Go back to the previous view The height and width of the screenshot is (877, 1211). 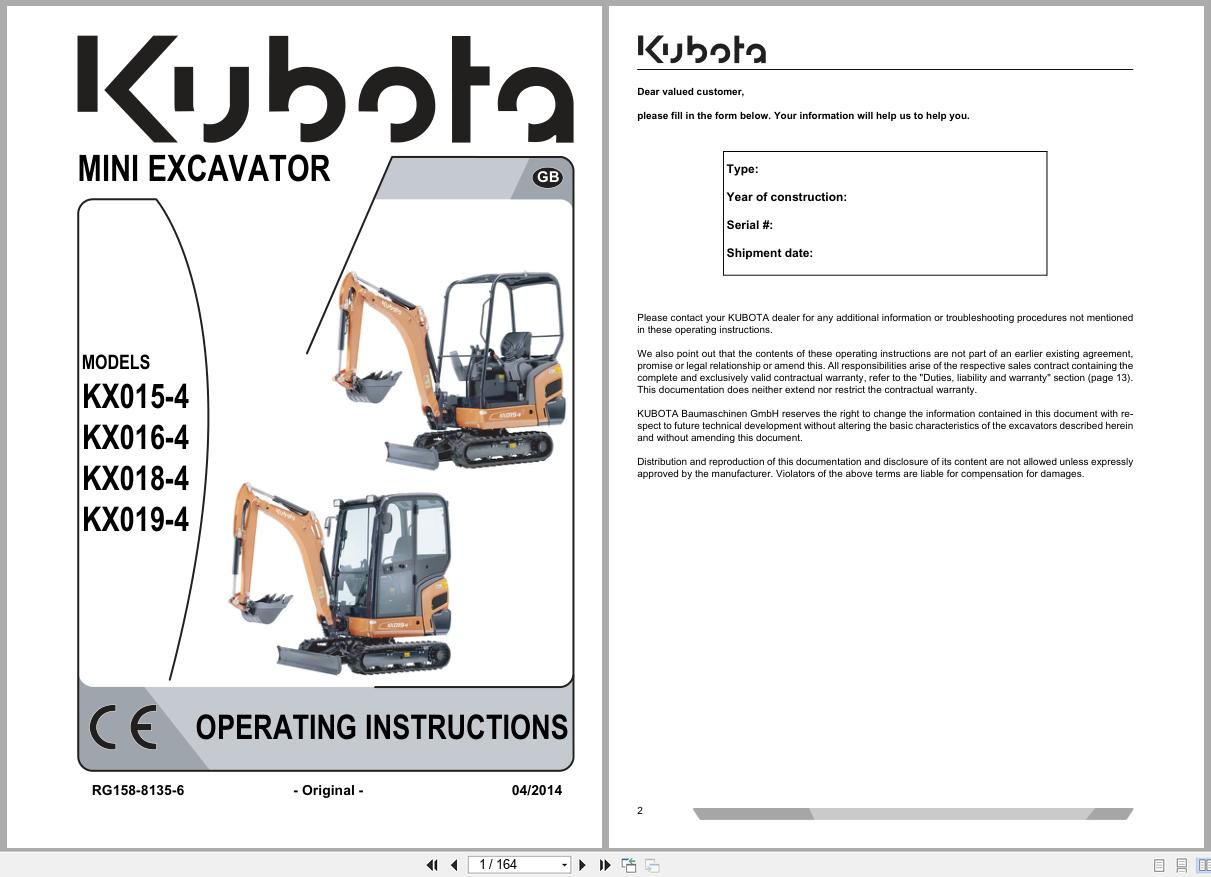coord(629,864)
